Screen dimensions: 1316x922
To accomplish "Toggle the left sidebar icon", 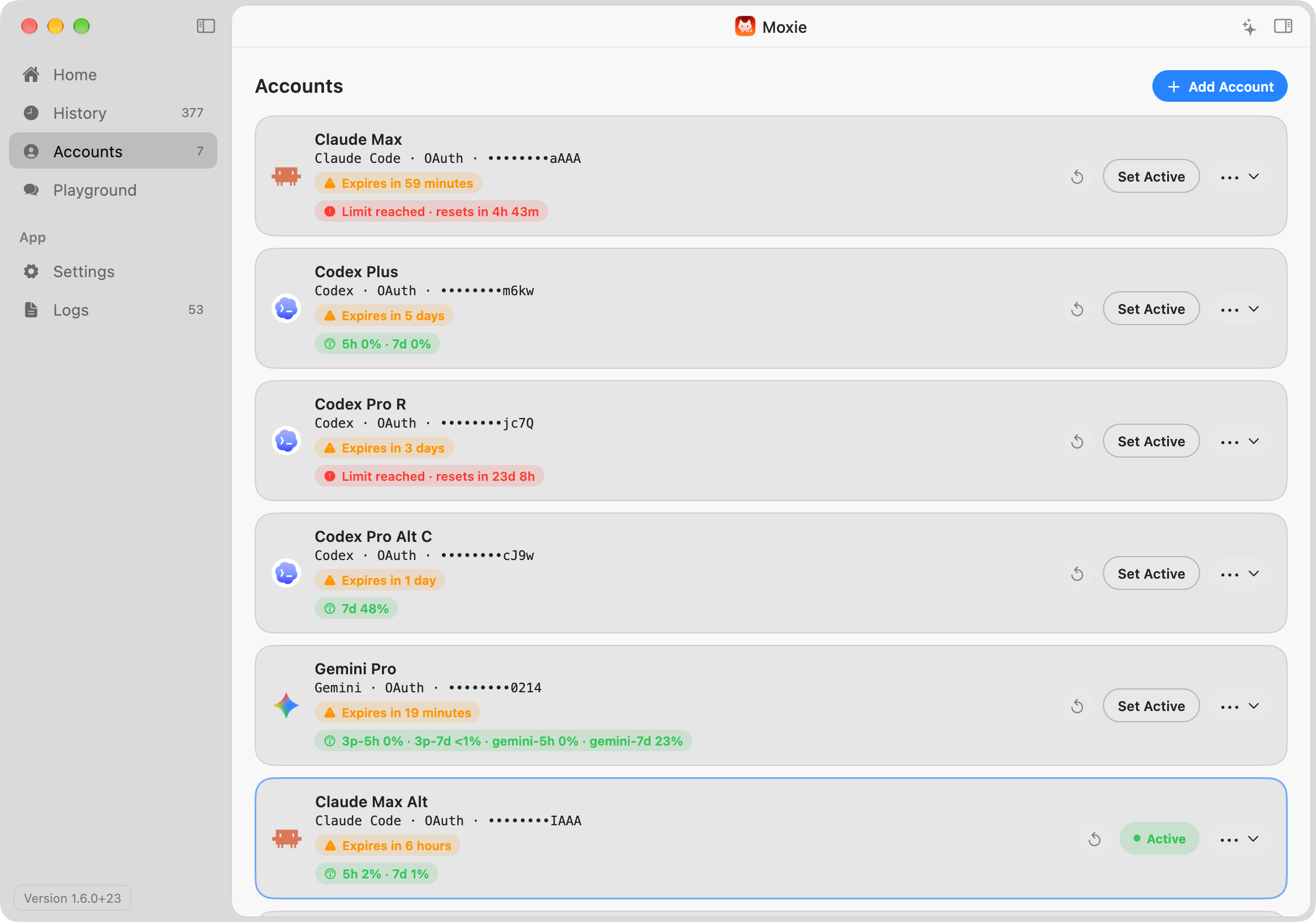I will click(206, 26).
